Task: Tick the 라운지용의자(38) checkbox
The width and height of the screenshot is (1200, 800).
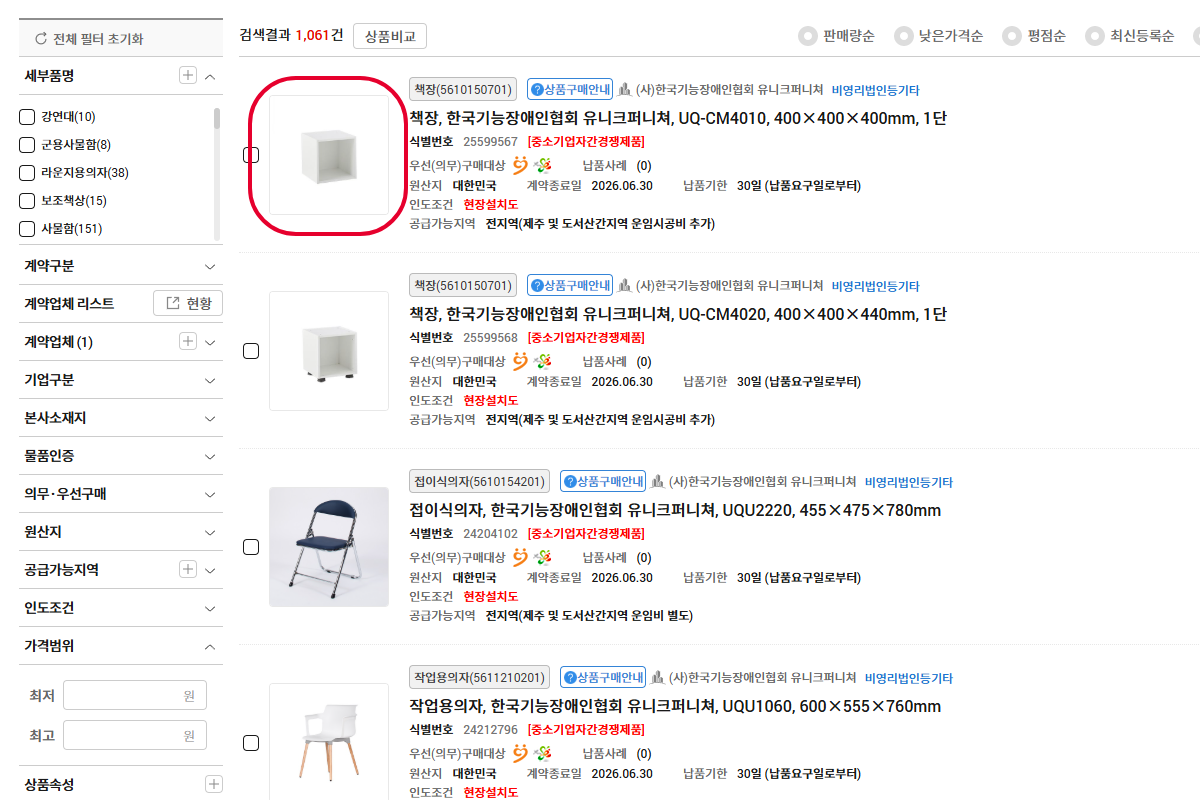Action: pos(28,173)
